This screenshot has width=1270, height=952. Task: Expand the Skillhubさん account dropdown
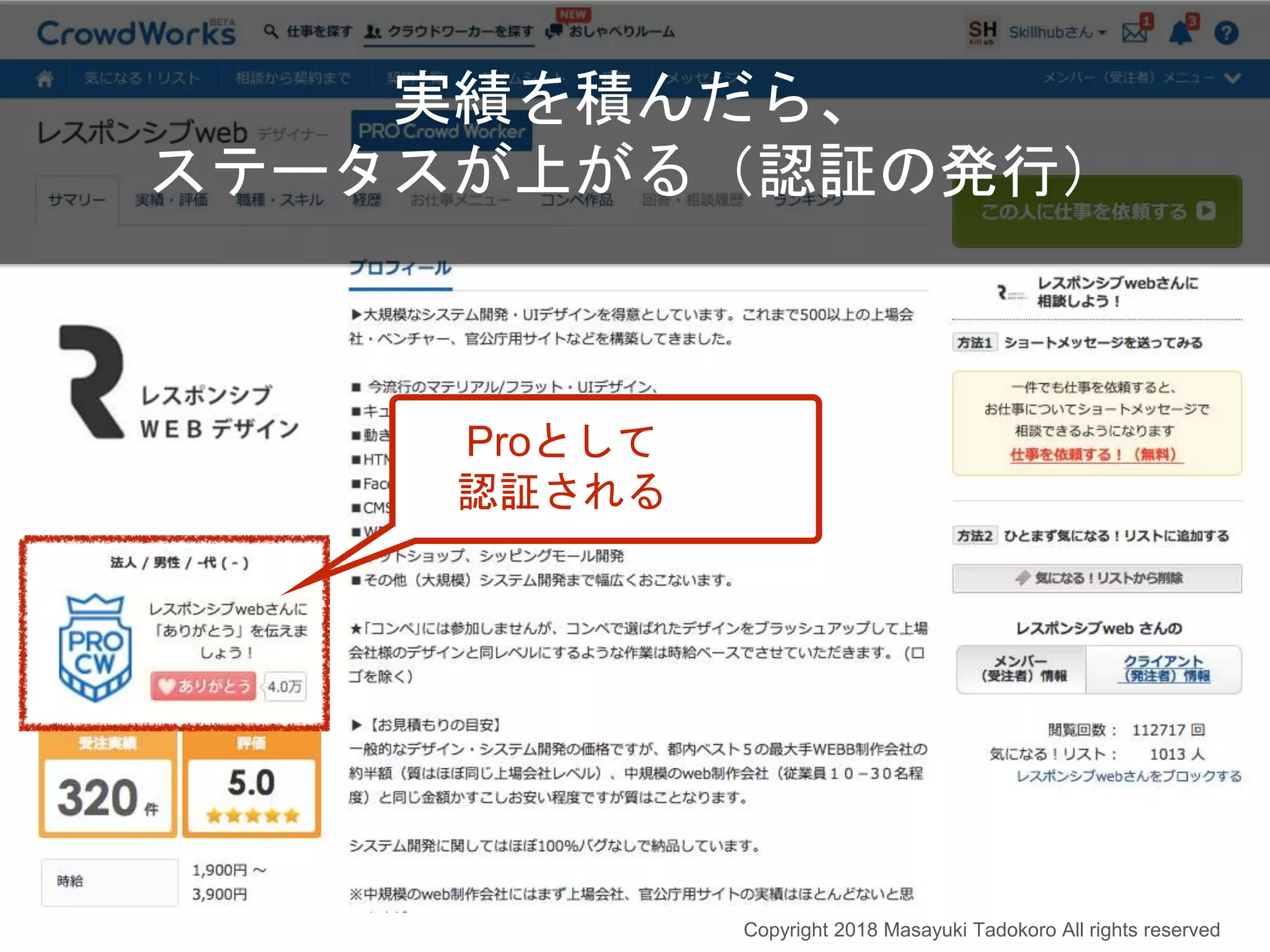1057,32
